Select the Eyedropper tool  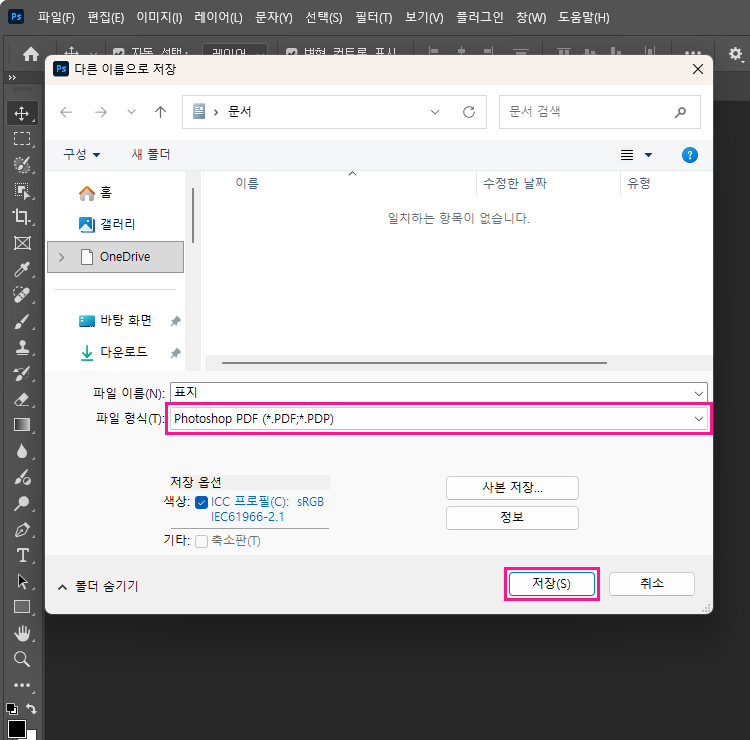[22, 269]
